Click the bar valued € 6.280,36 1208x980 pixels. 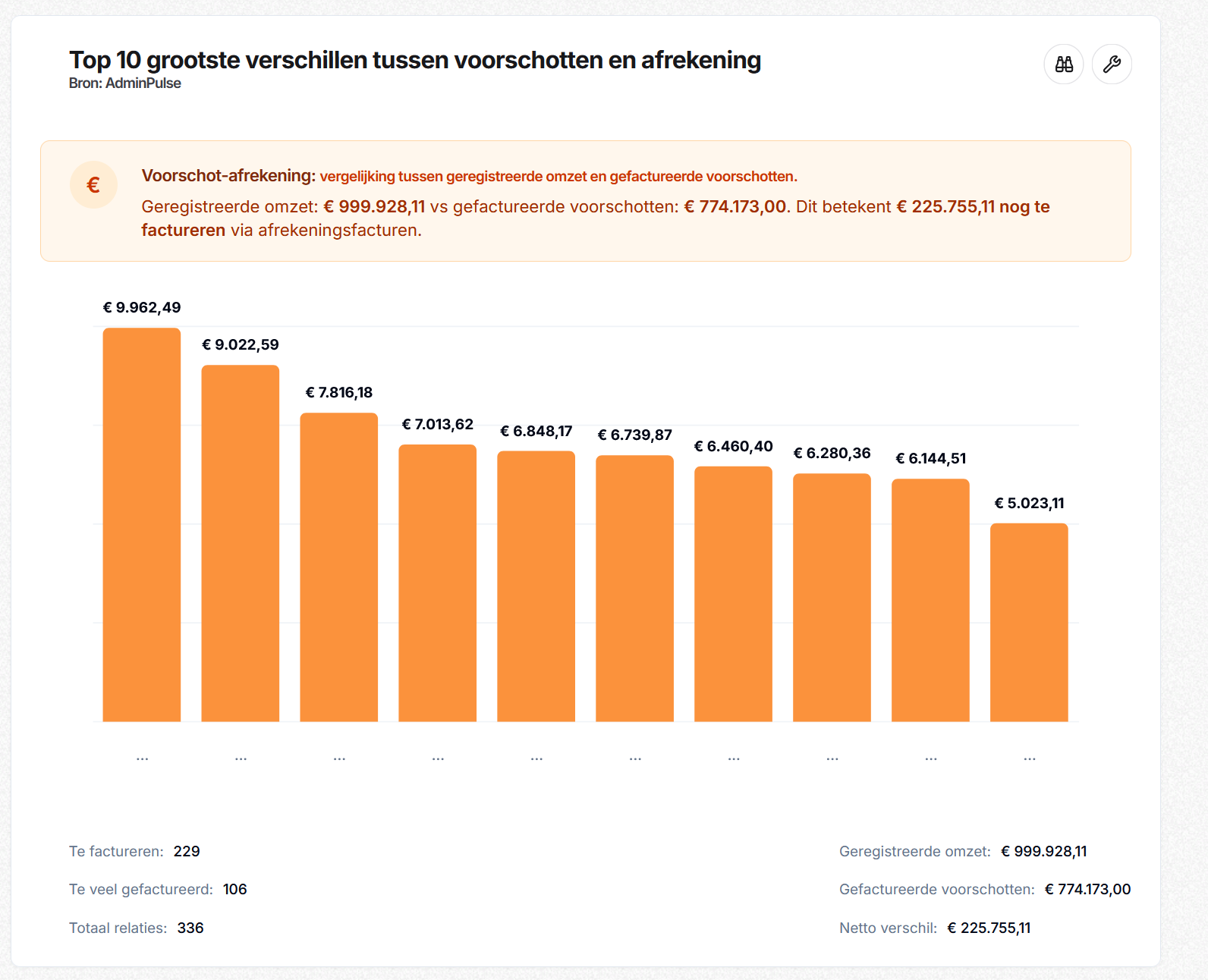tap(832, 597)
